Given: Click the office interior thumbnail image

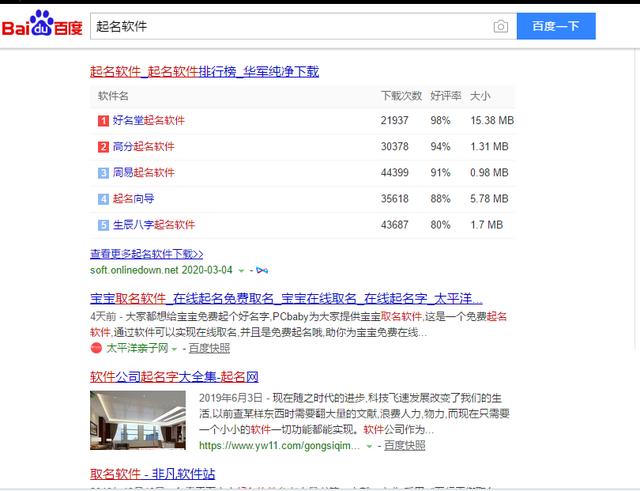Looking at the screenshot, I should tap(138, 420).
